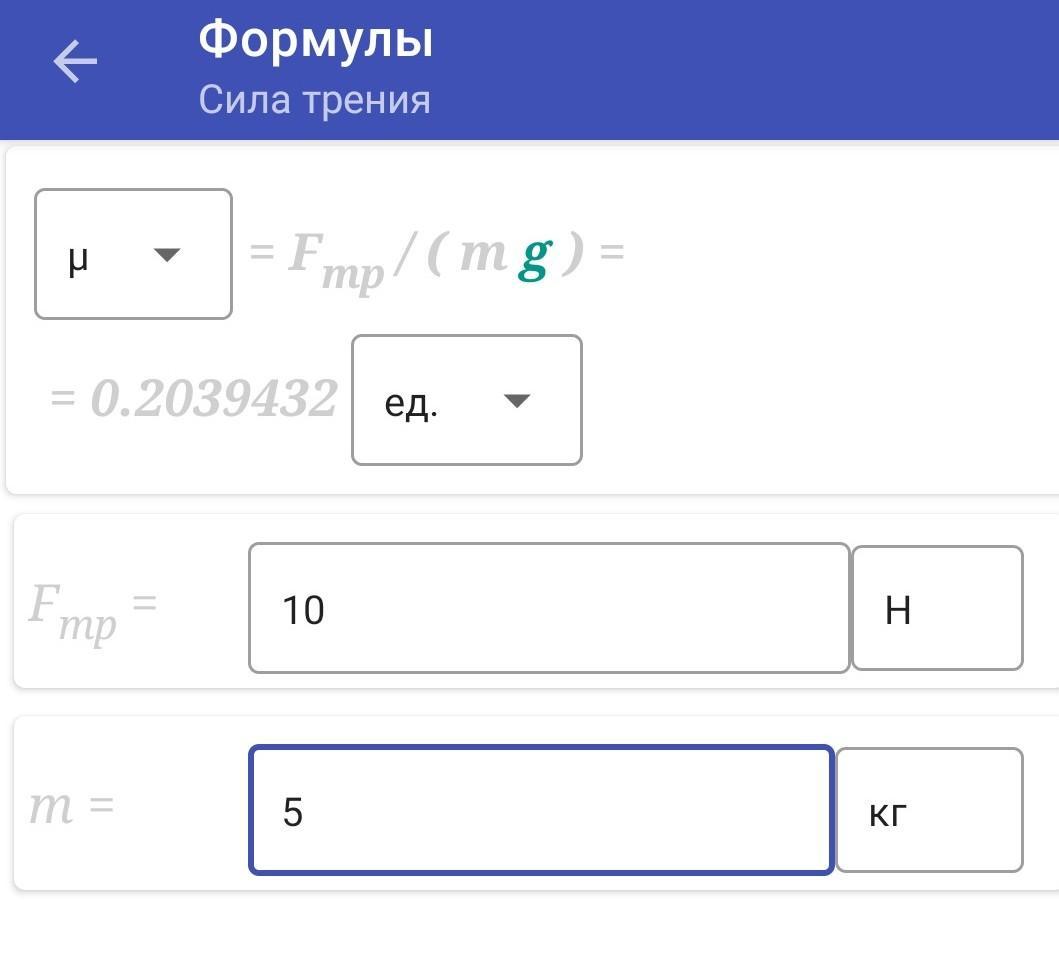Click the μ symbol in selector box

coord(79,256)
